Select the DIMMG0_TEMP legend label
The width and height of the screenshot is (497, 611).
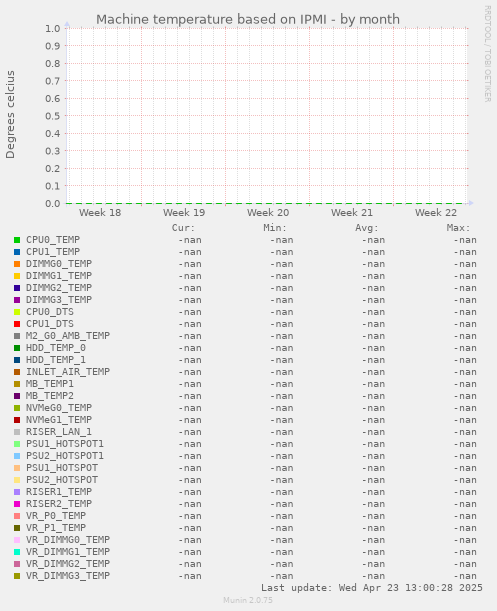tap(59, 264)
